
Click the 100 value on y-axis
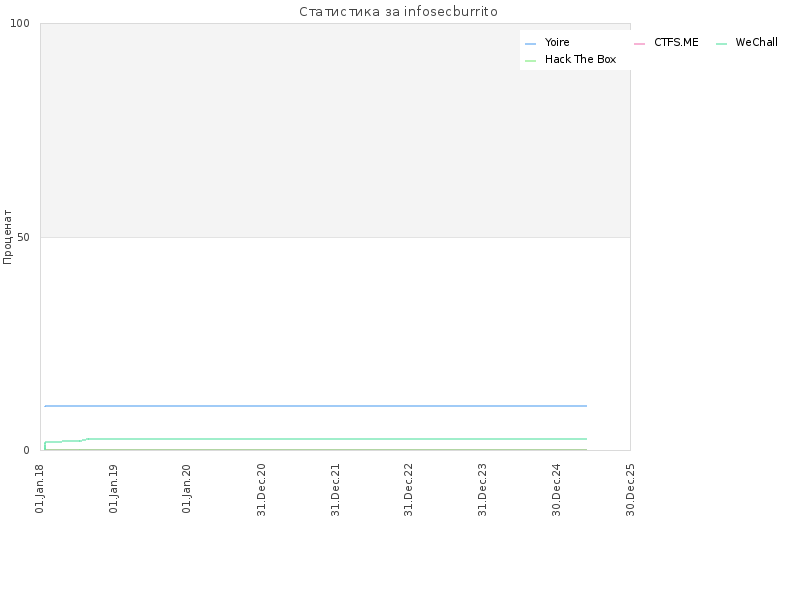click(x=20, y=23)
